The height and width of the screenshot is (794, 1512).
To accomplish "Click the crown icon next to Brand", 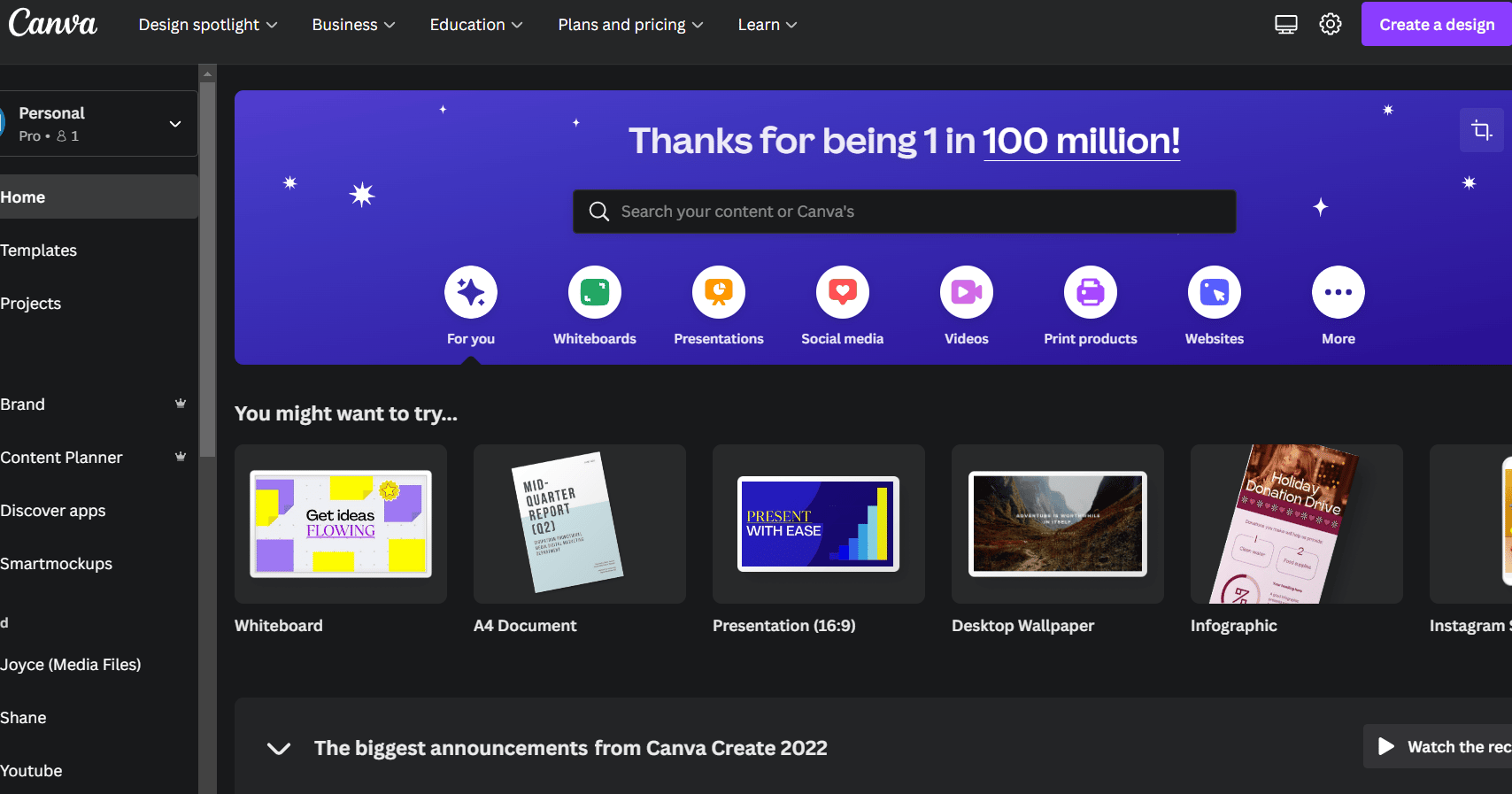I will [181, 404].
